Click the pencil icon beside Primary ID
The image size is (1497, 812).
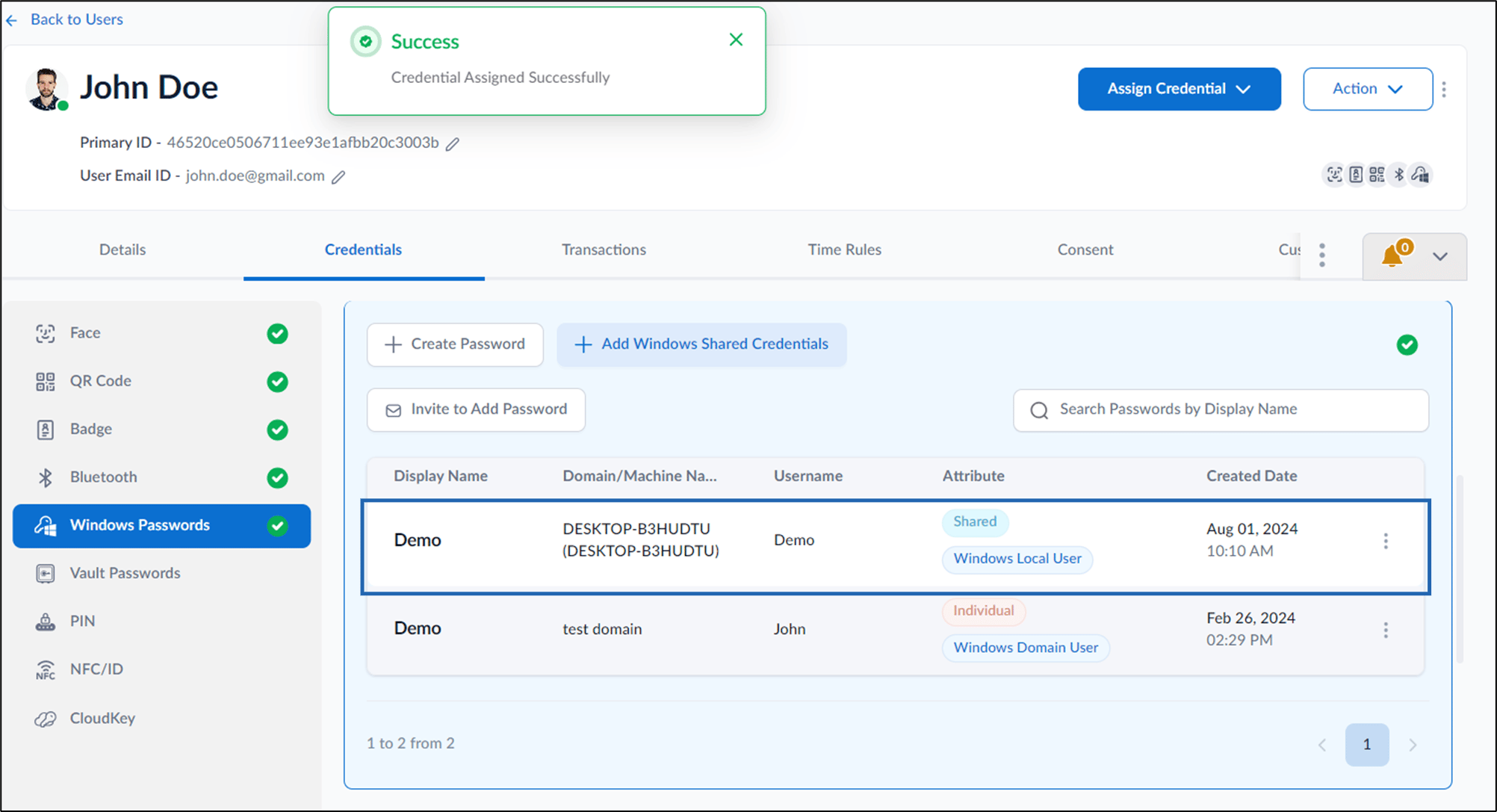(x=453, y=143)
